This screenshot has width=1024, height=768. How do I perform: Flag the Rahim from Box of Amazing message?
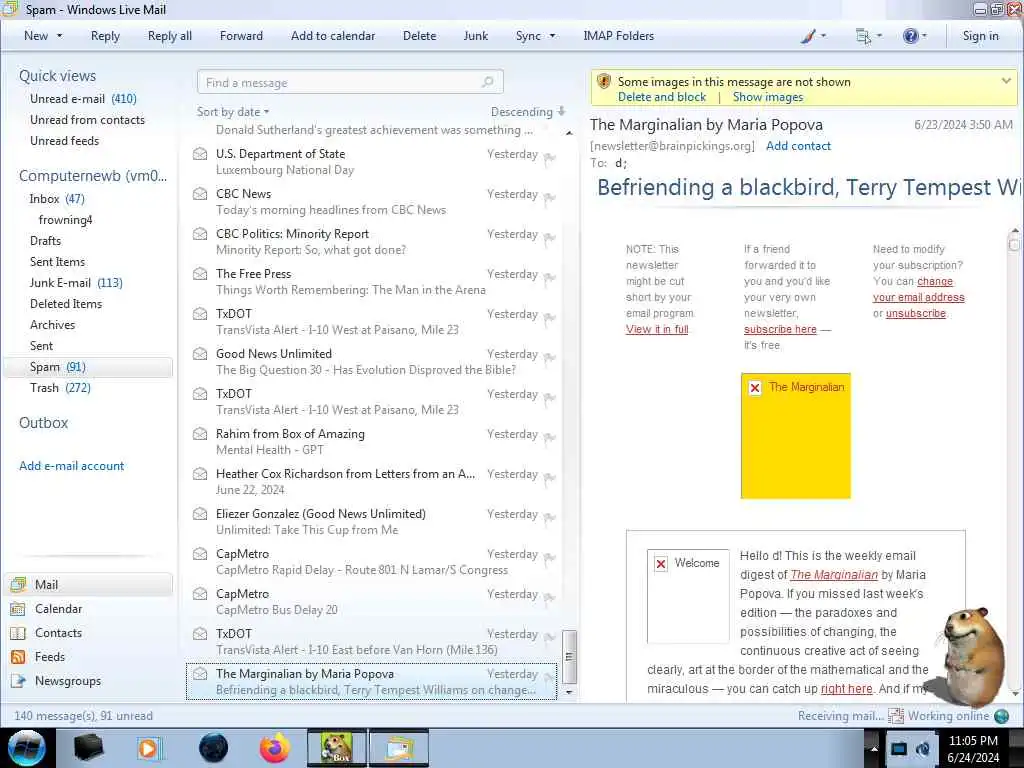tap(550, 438)
